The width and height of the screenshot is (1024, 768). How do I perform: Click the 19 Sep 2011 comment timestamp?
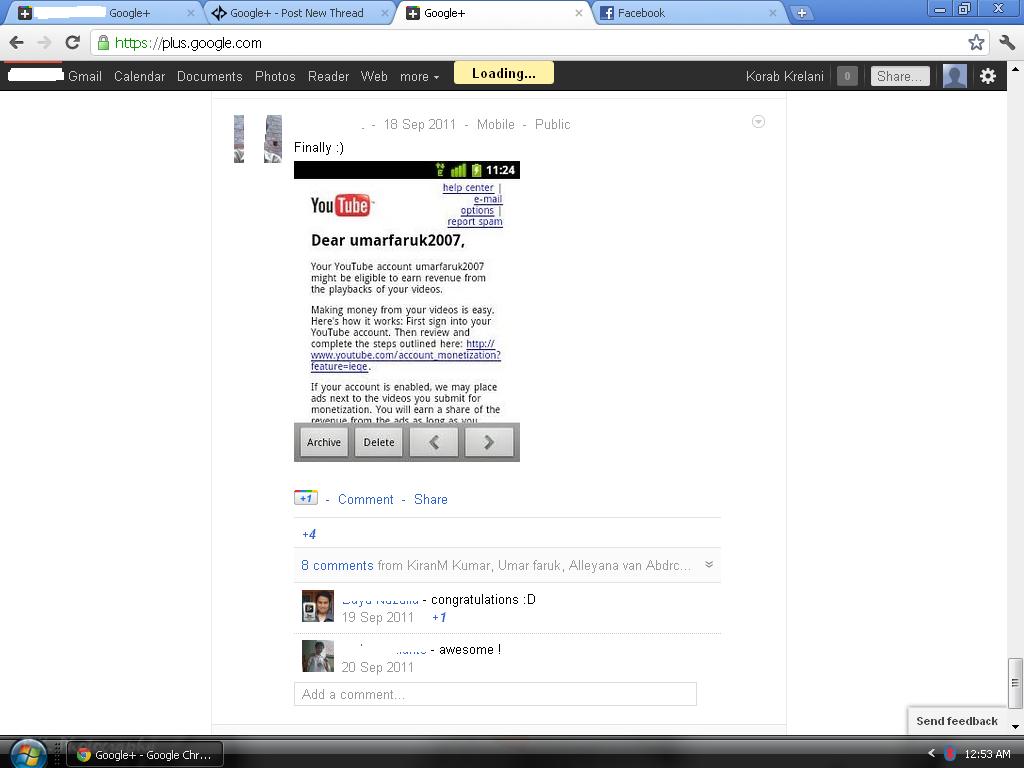click(x=377, y=618)
